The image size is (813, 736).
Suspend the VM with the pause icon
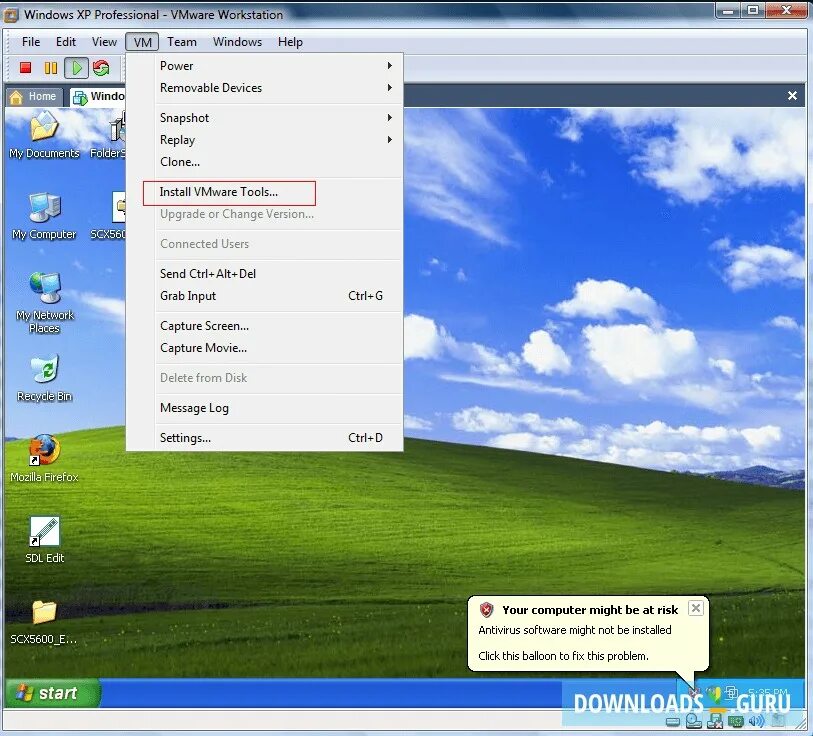51,67
